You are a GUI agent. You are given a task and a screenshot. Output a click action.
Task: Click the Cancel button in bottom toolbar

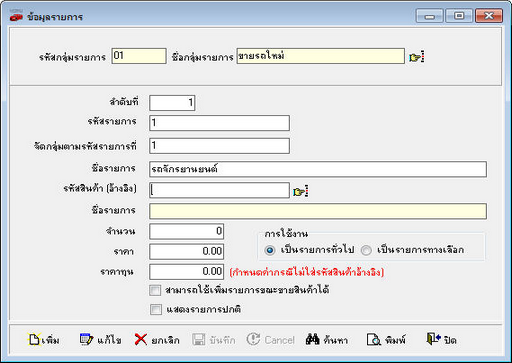pyautogui.click(x=271, y=340)
